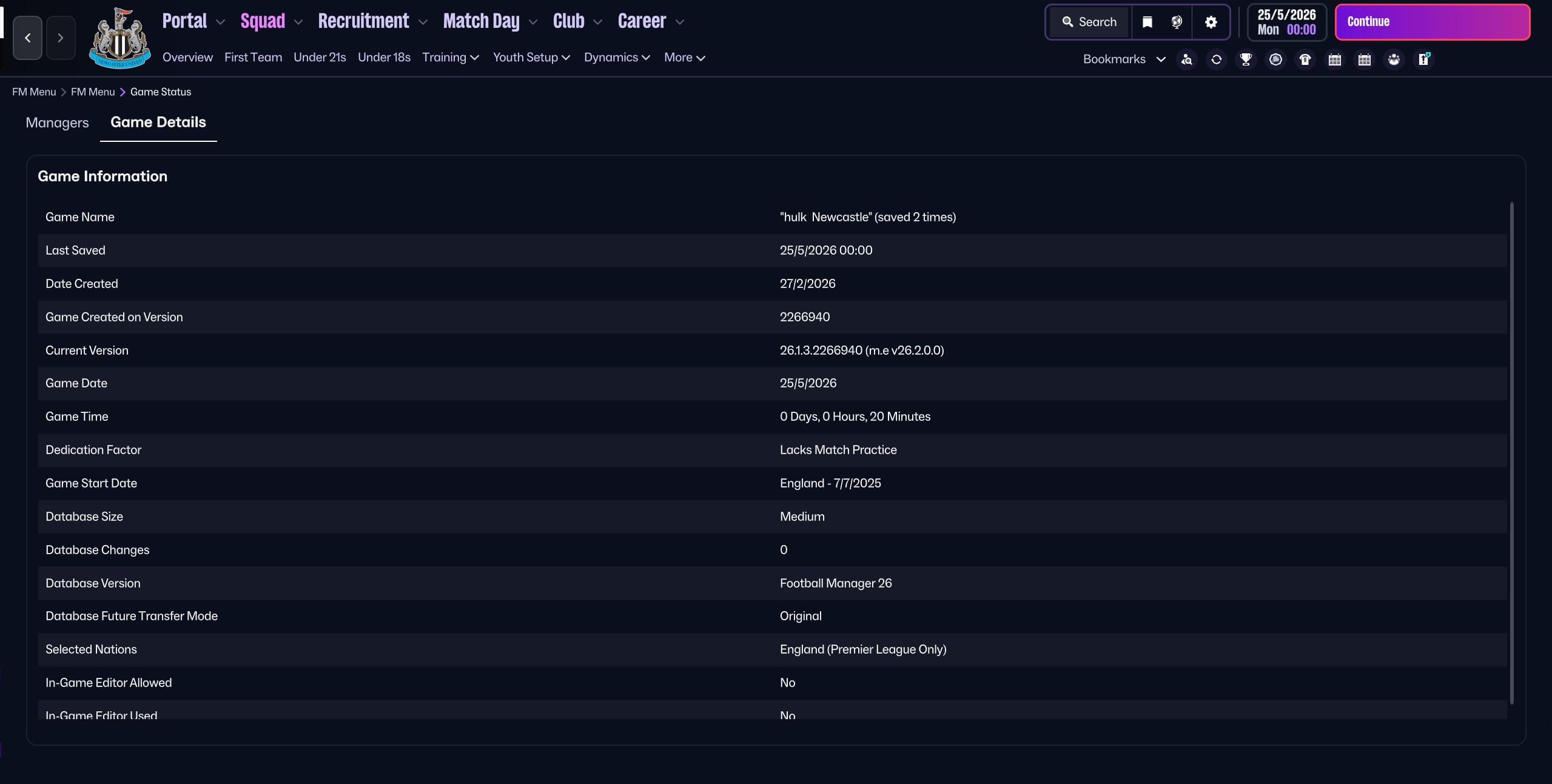Open the More dropdown menu

684,58
